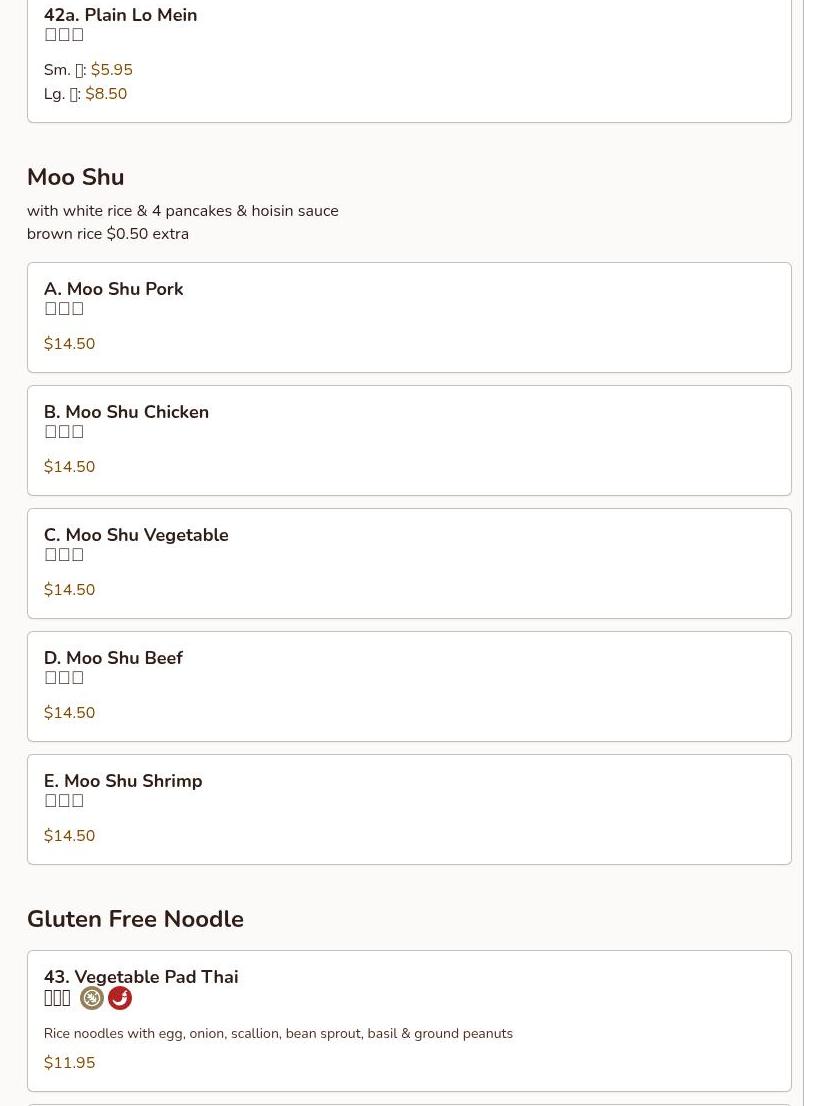
Task: Click the $11.95 Pad Thai price
Action: 69,1063
